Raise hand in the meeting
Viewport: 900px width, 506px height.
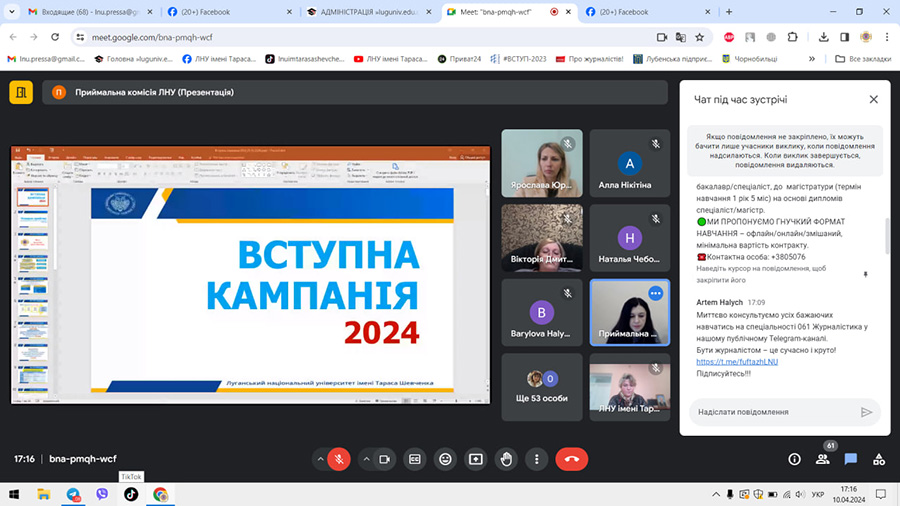point(506,459)
